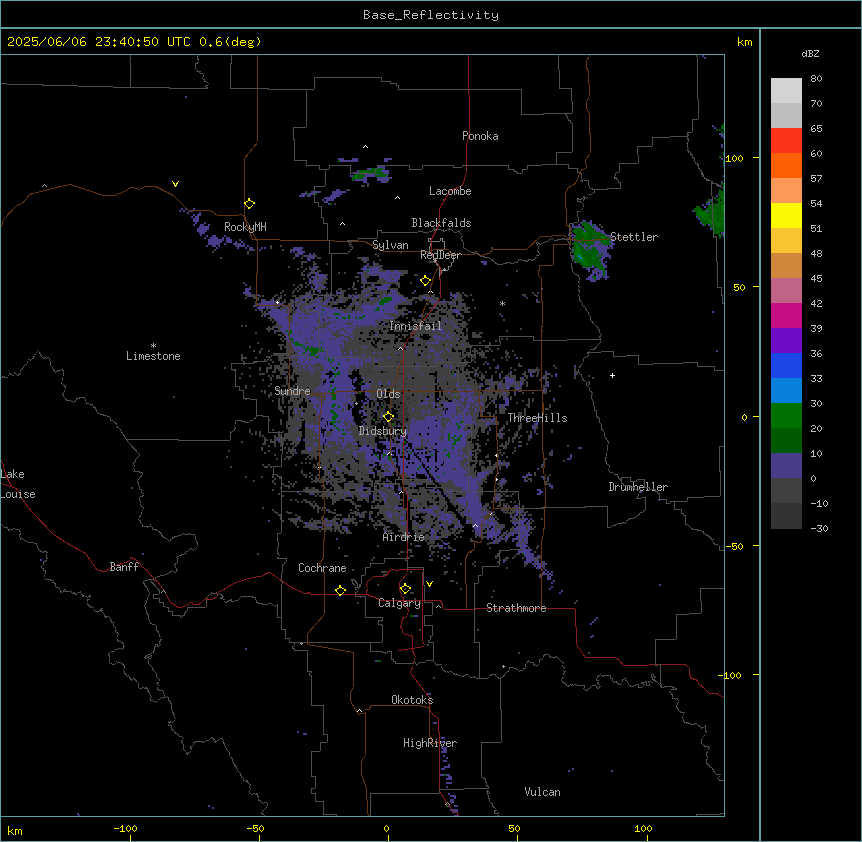
Task: Click the yellow diamond marker near RockyMH
Action: 249,204
